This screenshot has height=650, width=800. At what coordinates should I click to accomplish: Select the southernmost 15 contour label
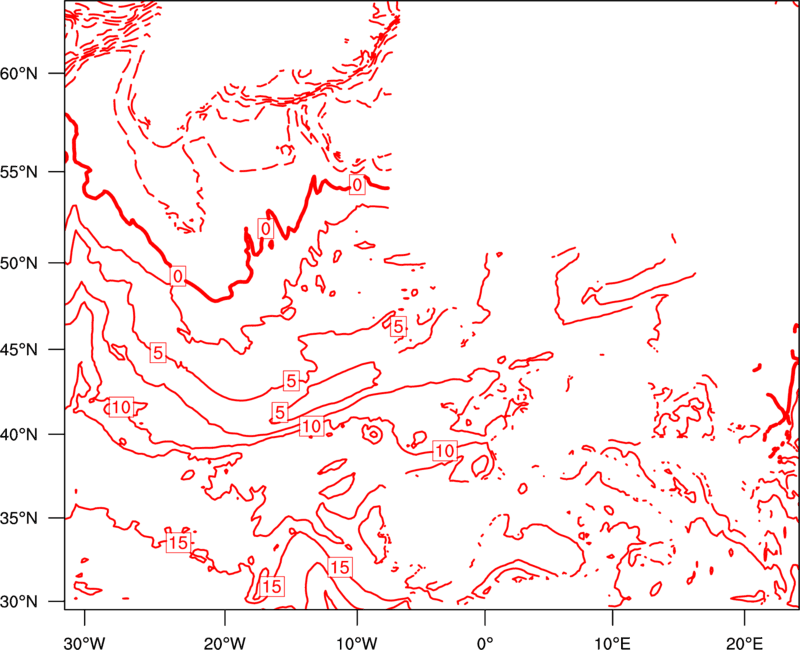271,586
